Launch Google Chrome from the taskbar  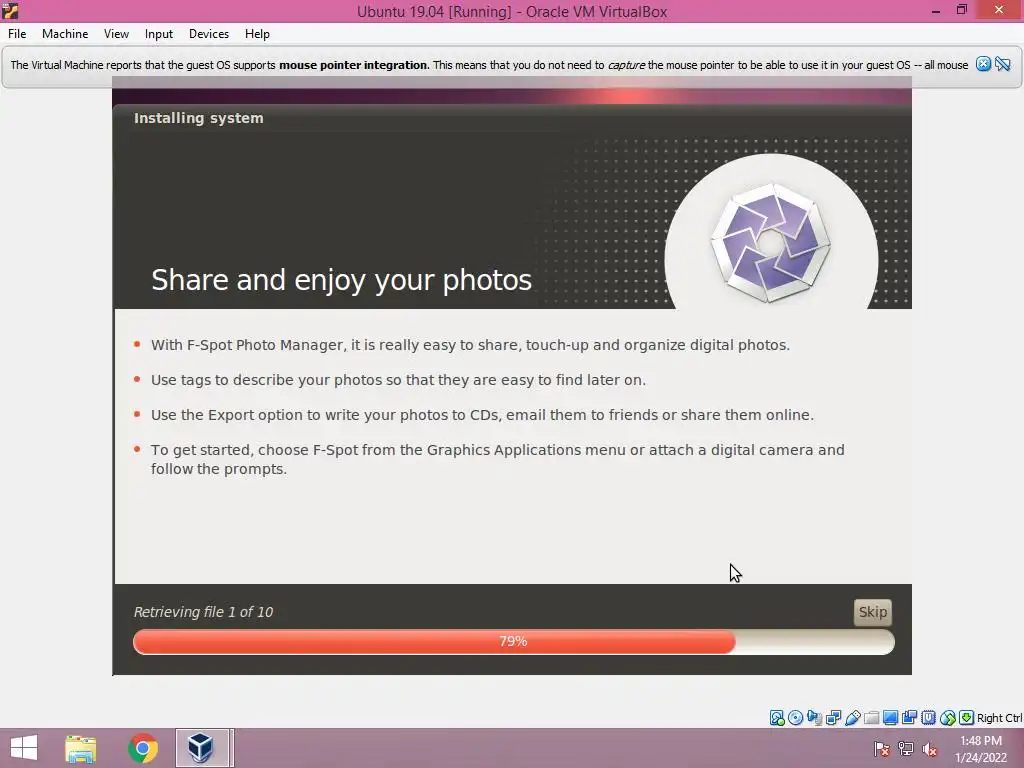pyautogui.click(x=143, y=748)
